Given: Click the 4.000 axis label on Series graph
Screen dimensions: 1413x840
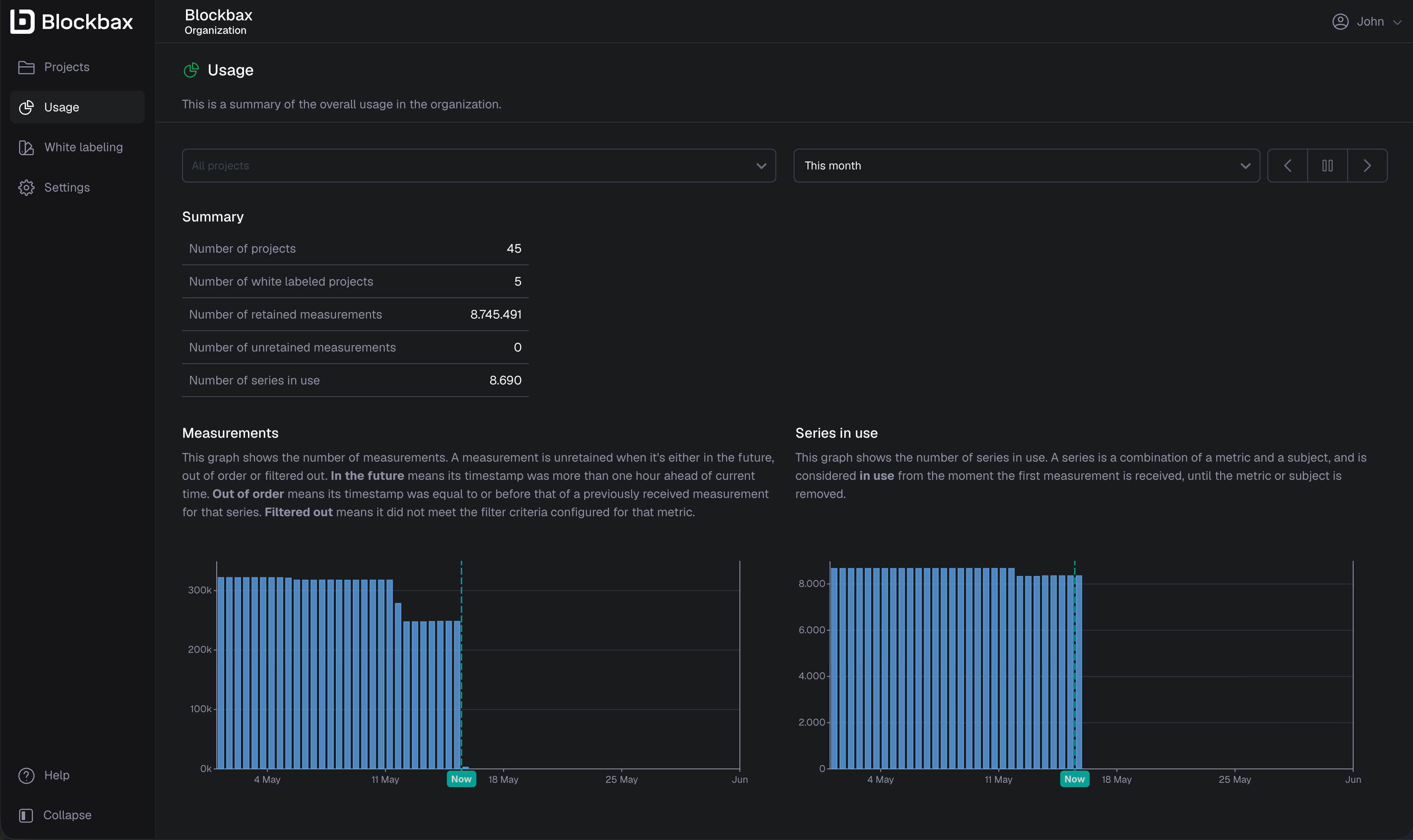Looking at the screenshot, I should [x=811, y=676].
